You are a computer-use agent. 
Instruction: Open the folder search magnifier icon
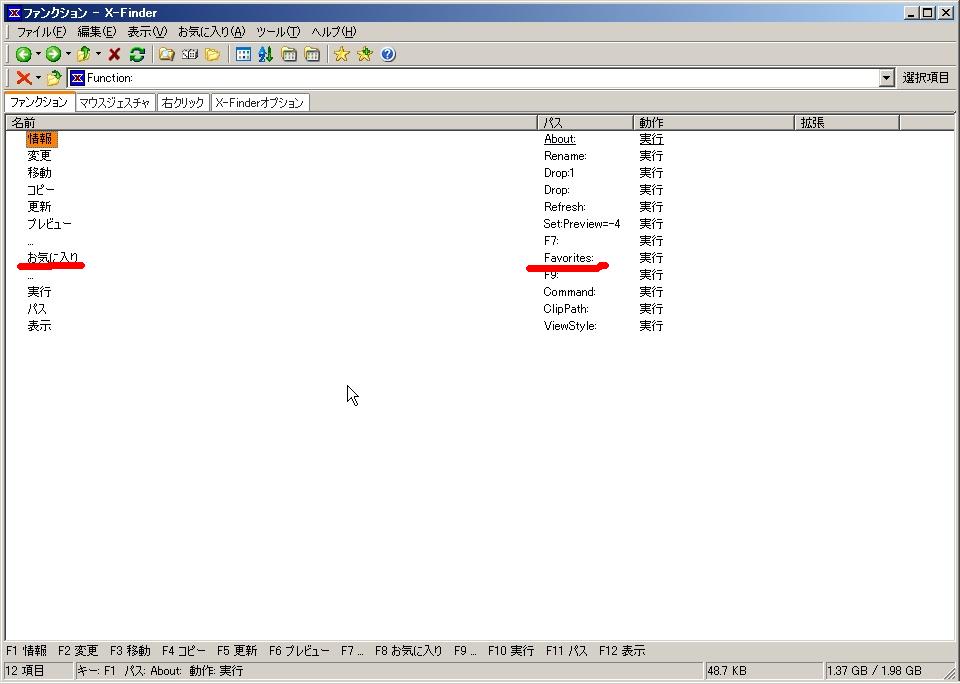click(167, 54)
